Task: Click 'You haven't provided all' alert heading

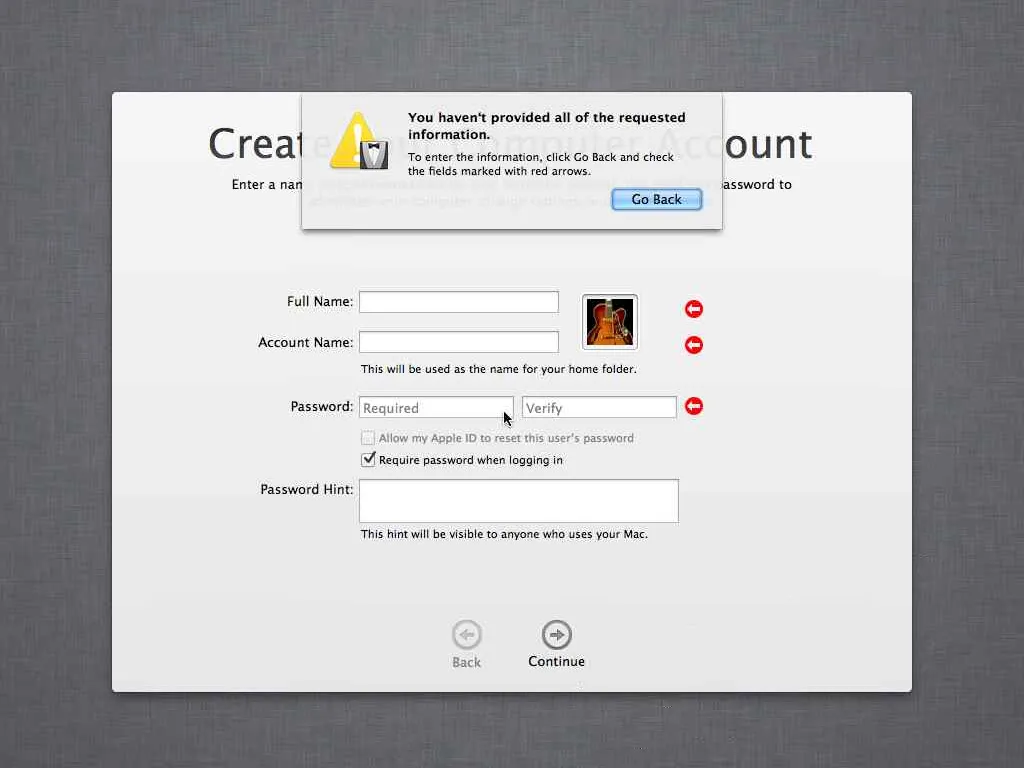Action: coord(547,126)
